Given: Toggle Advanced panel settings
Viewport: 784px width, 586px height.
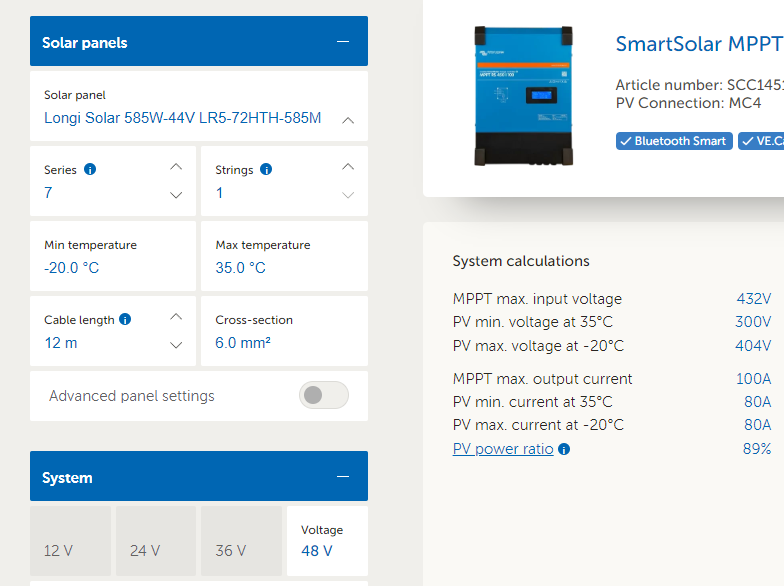Looking at the screenshot, I should [x=324, y=395].
